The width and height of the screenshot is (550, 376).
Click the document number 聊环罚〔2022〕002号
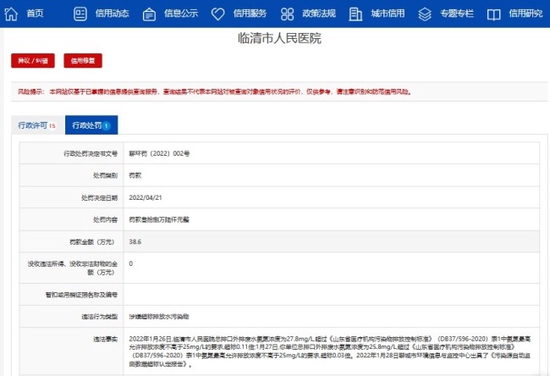159,153
